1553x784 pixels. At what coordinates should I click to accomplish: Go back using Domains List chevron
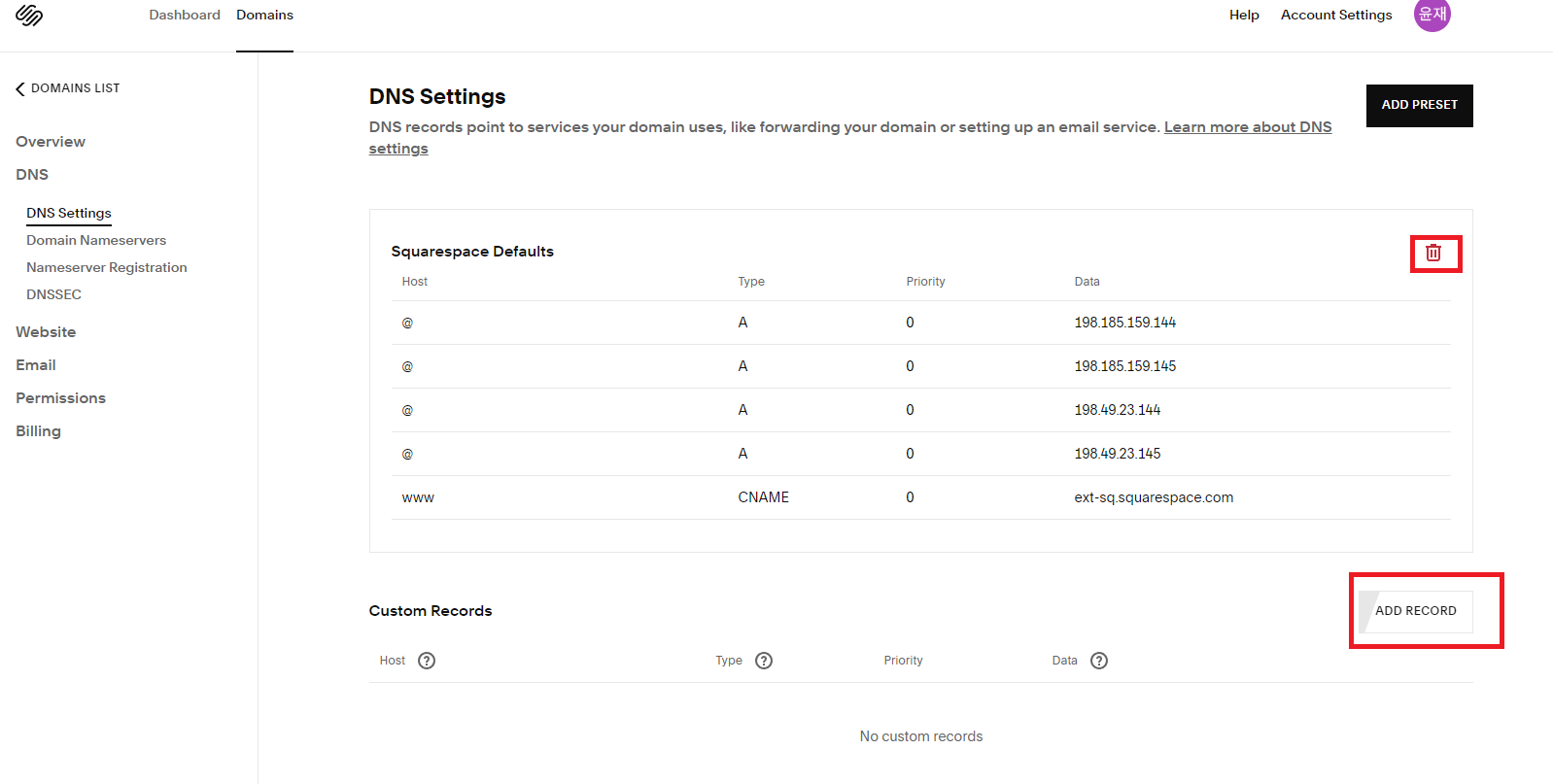(x=20, y=88)
